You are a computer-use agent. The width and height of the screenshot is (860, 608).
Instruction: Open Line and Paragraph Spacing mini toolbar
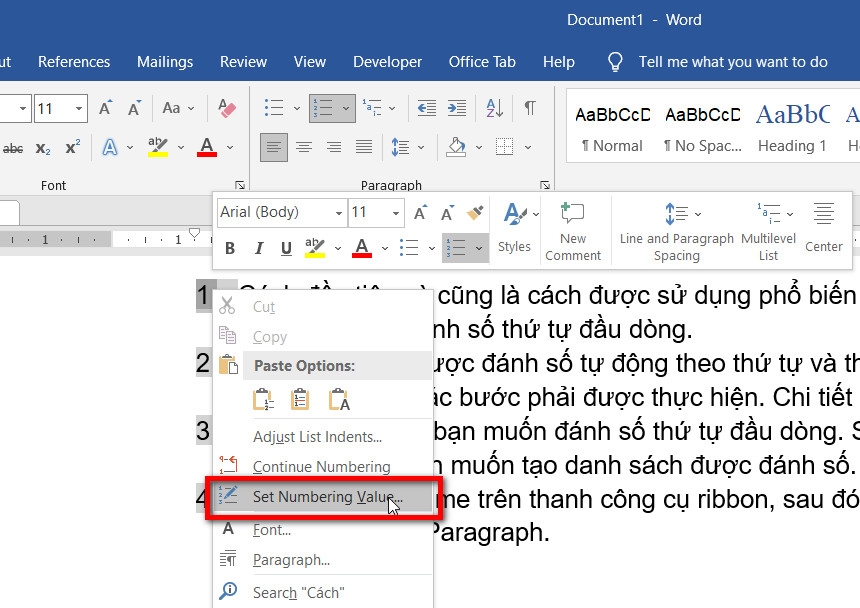(676, 231)
